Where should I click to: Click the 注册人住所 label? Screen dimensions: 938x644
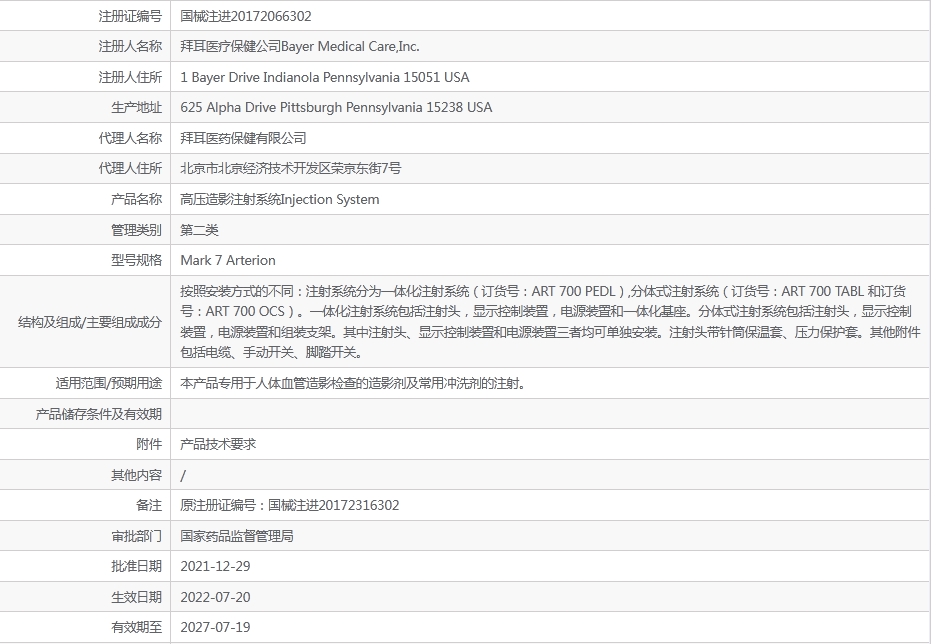pyautogui.click(x=130, y=77)
